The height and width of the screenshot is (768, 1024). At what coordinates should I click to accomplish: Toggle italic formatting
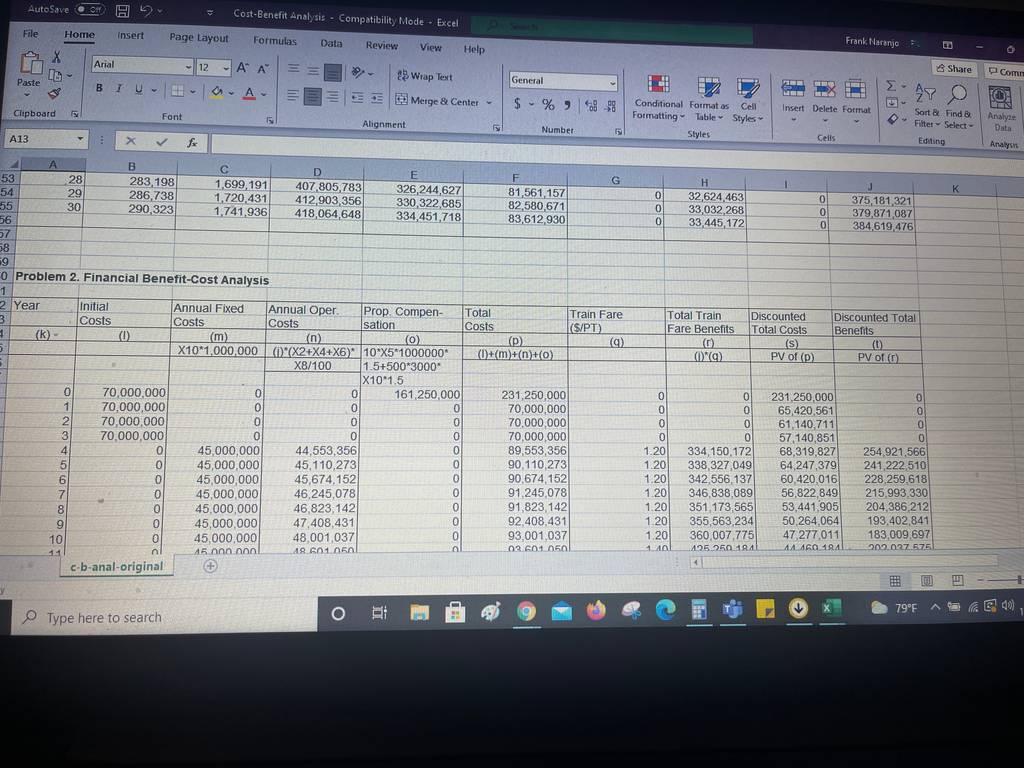(119, 88)
